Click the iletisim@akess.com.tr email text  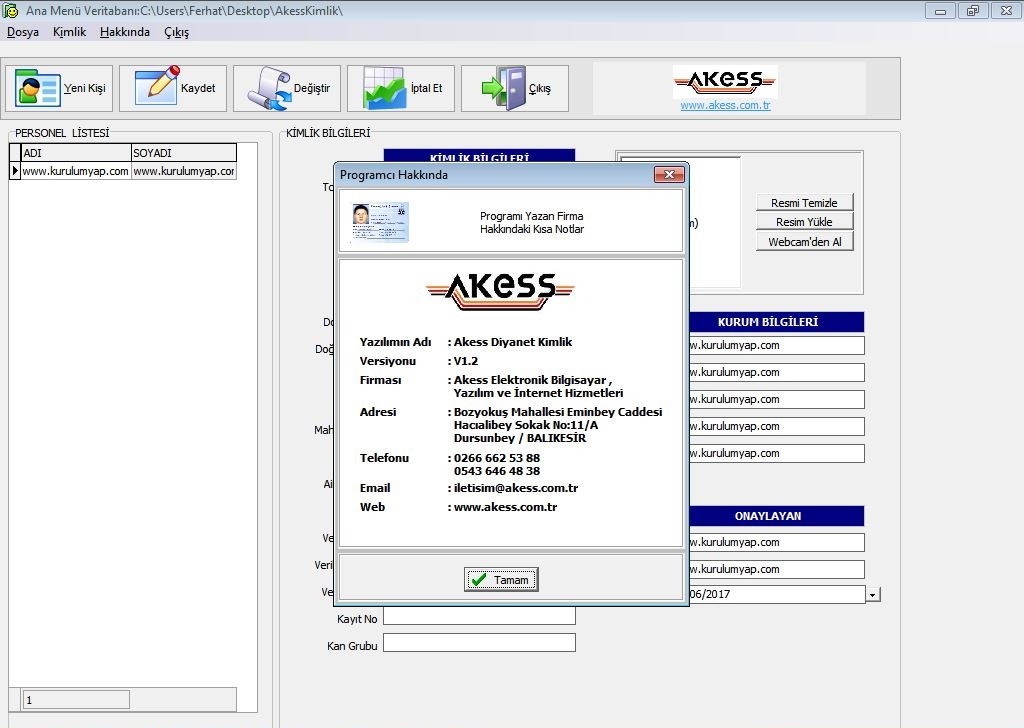(x=516, y=488)
